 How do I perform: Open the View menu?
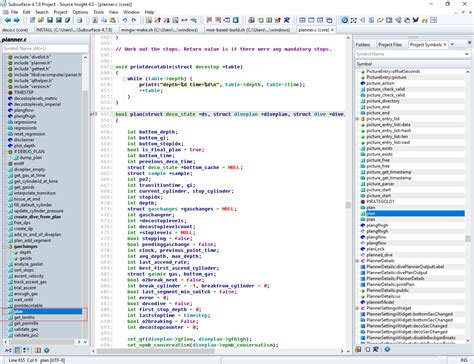[x=113, y=12]
